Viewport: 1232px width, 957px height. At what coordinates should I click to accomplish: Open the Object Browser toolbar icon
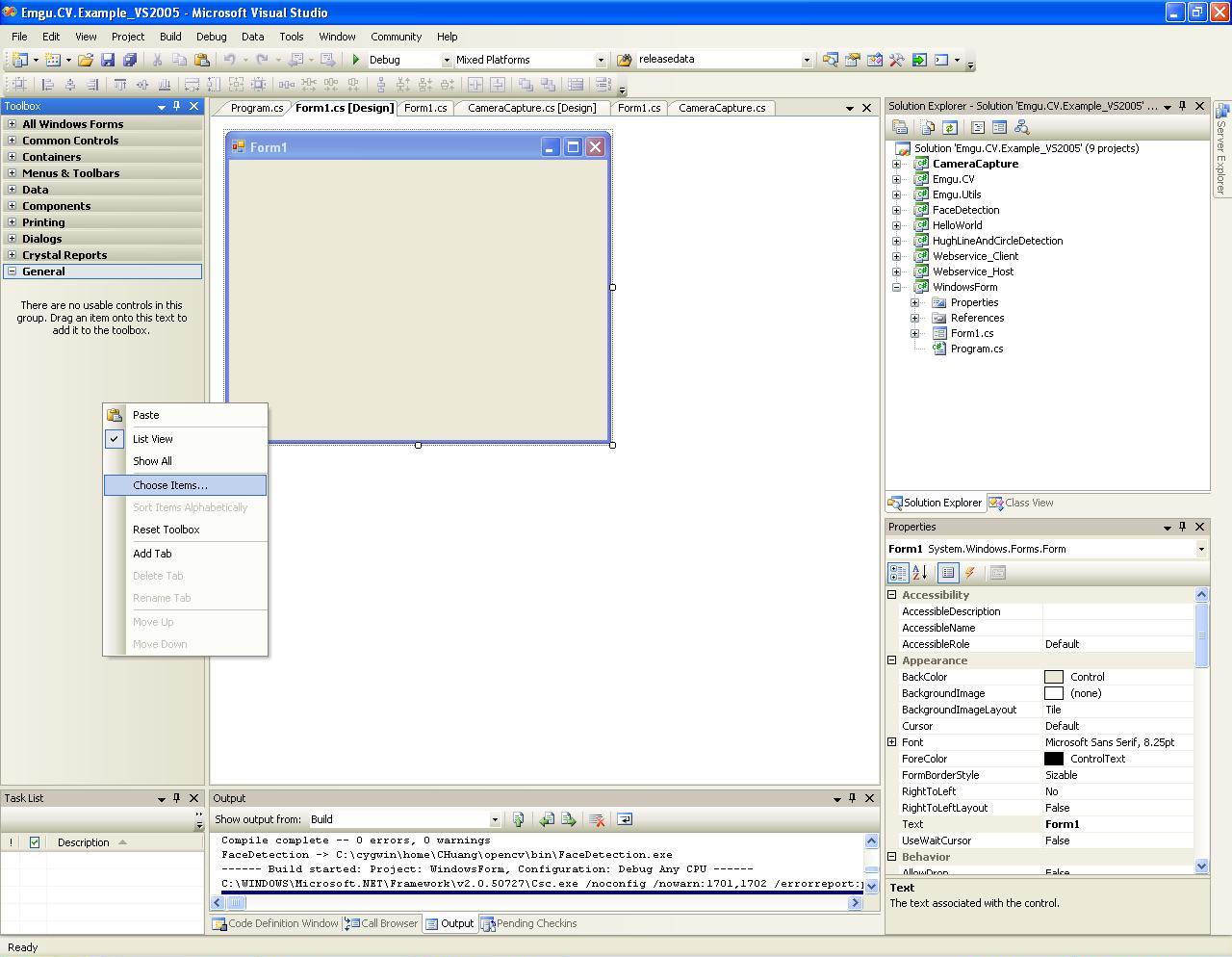click(x=875, y=60)
